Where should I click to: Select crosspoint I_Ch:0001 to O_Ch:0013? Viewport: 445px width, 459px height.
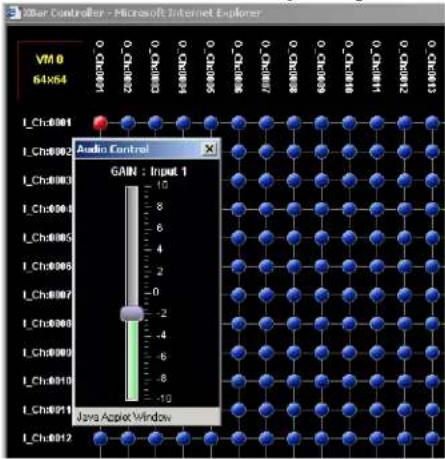pyautogui.click(x=433, y=123)
